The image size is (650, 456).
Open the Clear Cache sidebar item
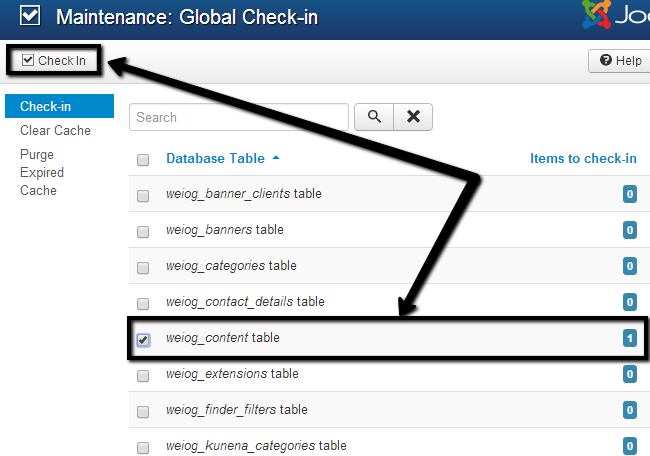55,130
